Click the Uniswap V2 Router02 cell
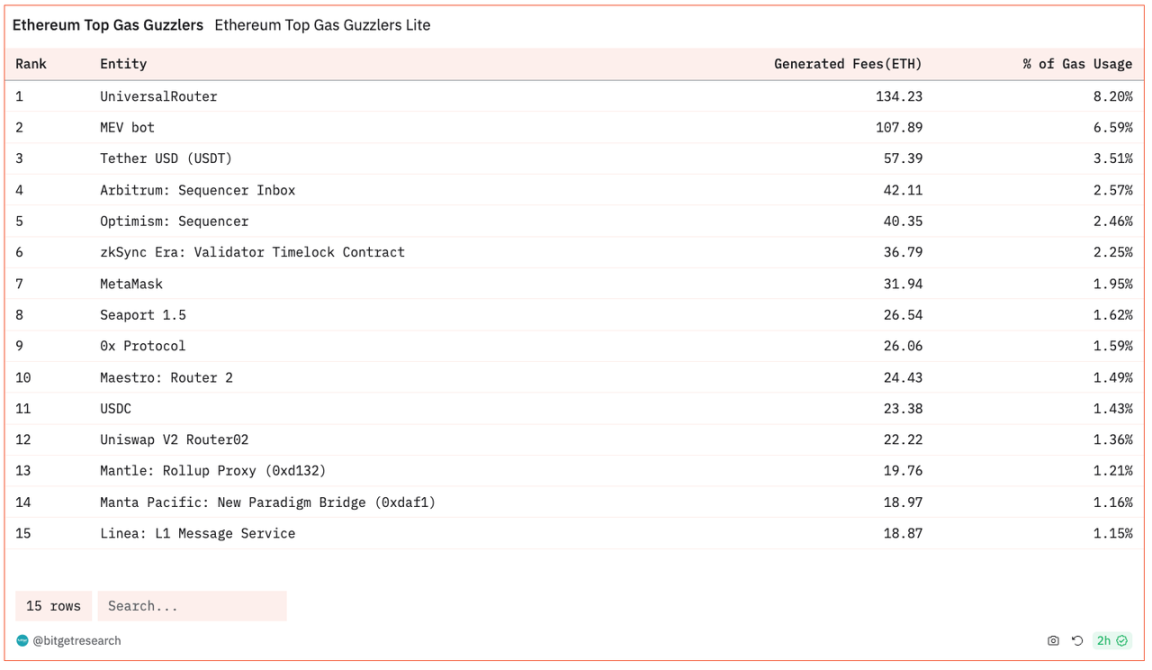Image resolution: width=1152 pixels, height=670 pixels. coord(174,440)
